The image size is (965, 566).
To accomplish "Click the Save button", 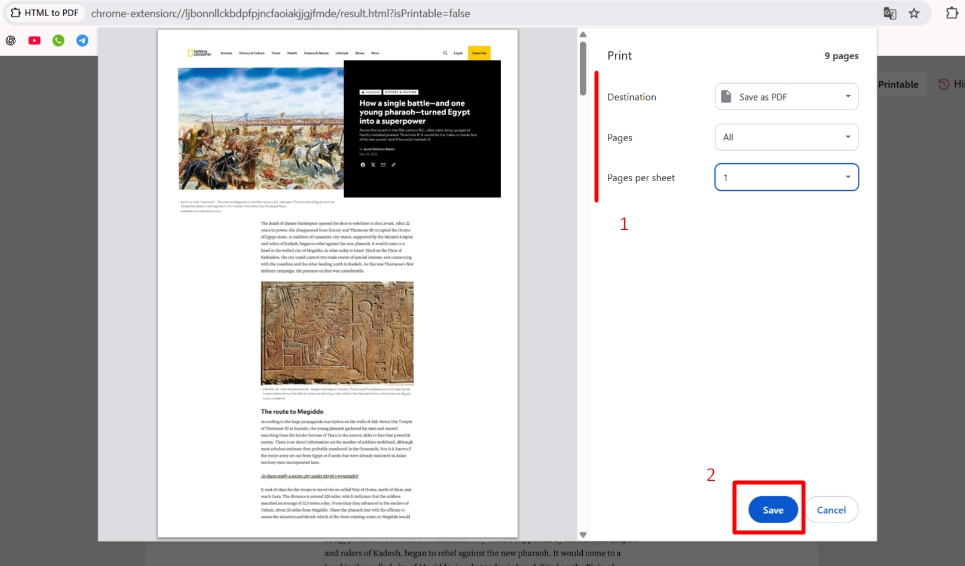I will tap(773, 510).
